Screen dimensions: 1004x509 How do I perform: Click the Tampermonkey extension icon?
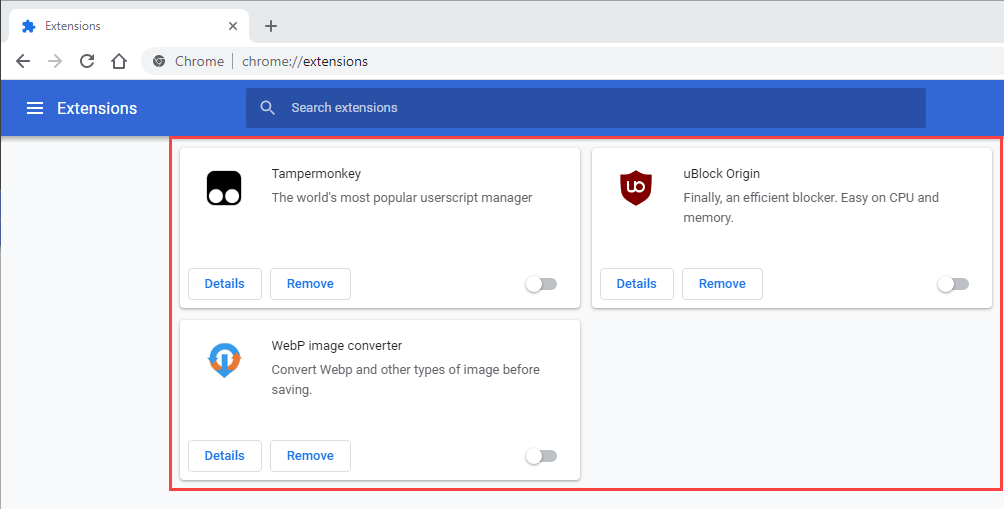tap(225, 188)
